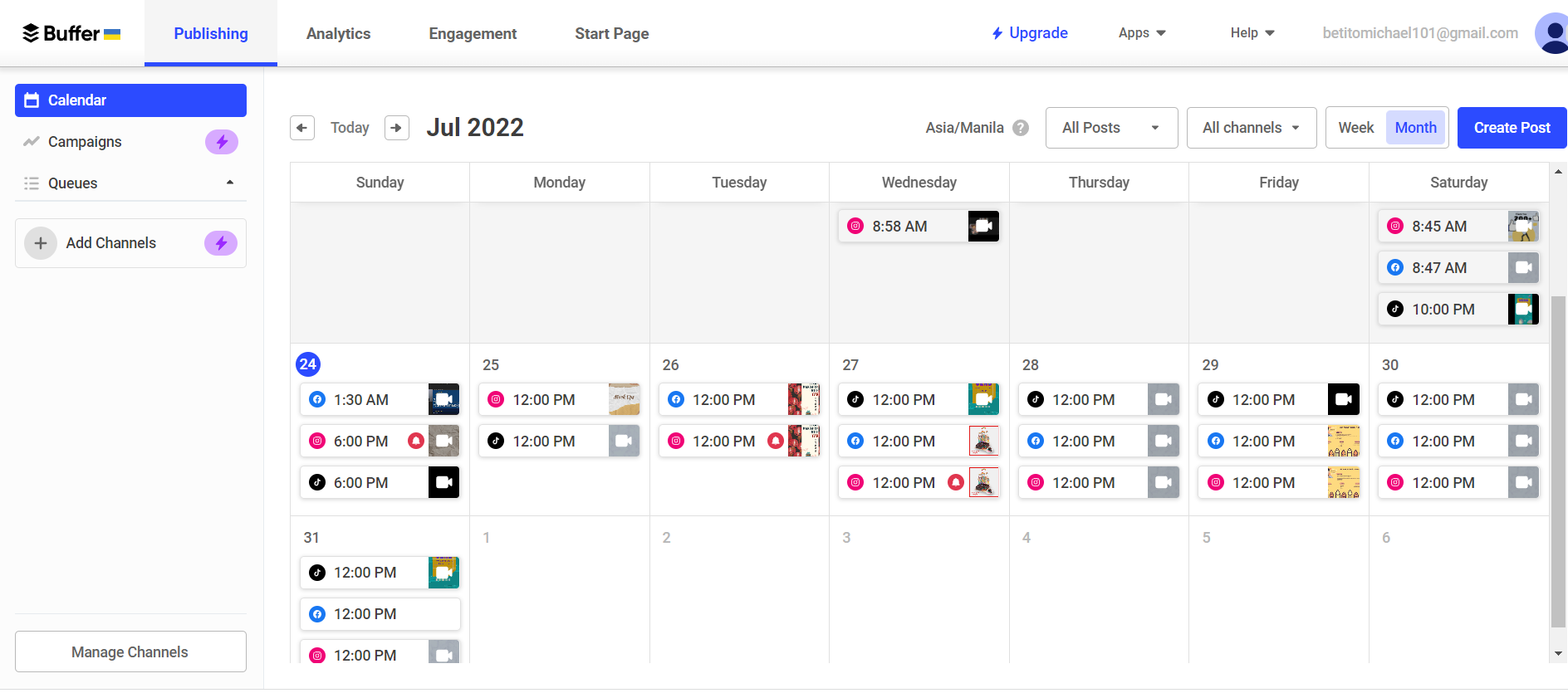This screenshot has width=1568, height=693.
Task: Click the Buffer logo
Action: tap(71, 33)
